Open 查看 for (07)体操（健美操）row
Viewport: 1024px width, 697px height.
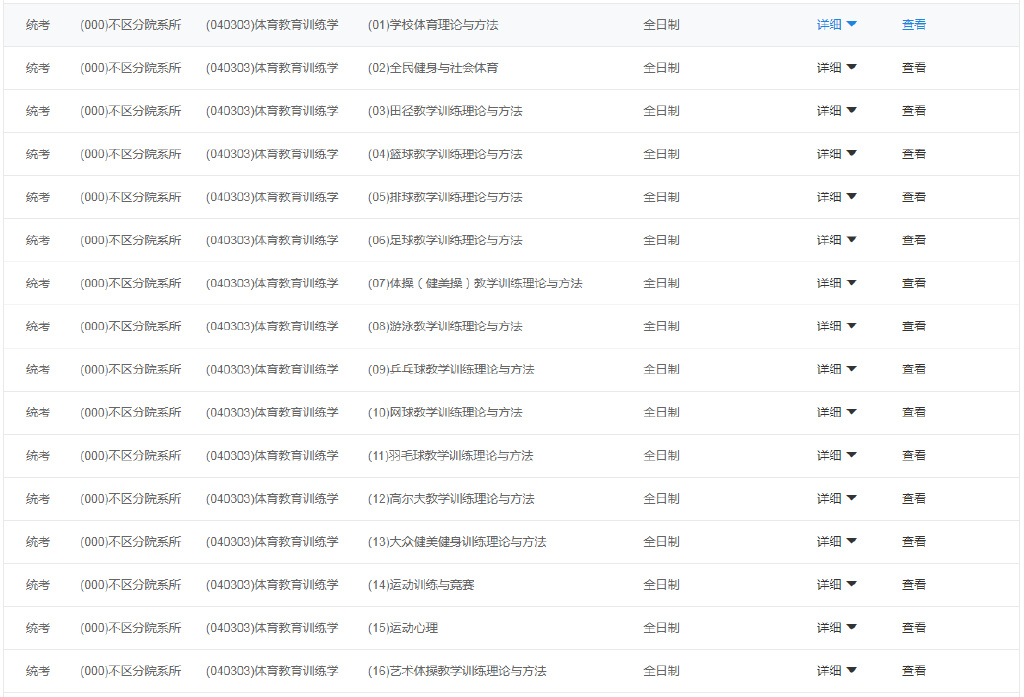(914, 284)
